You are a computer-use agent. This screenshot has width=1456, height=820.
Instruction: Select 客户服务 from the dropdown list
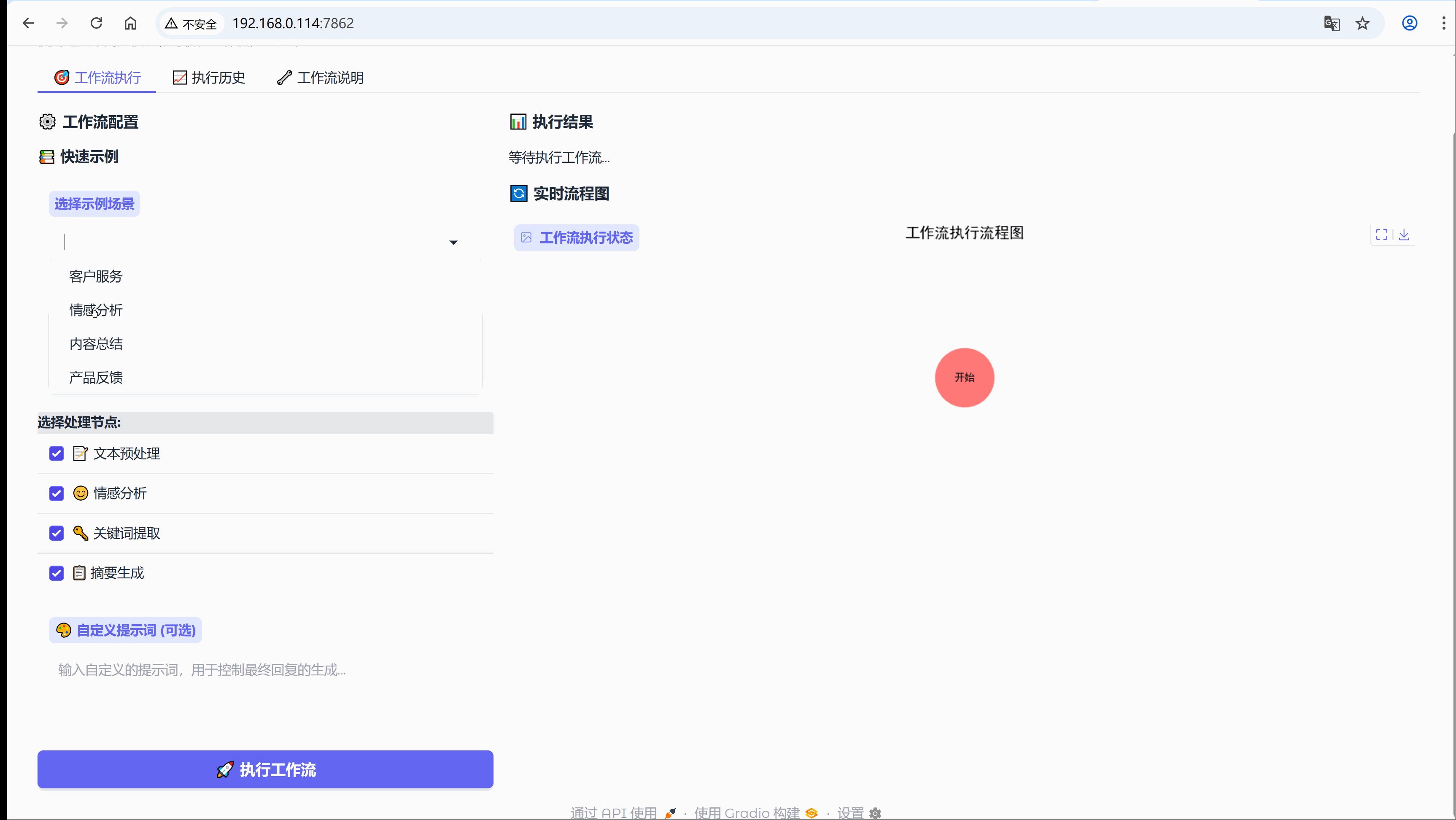[x=95, y=276]
